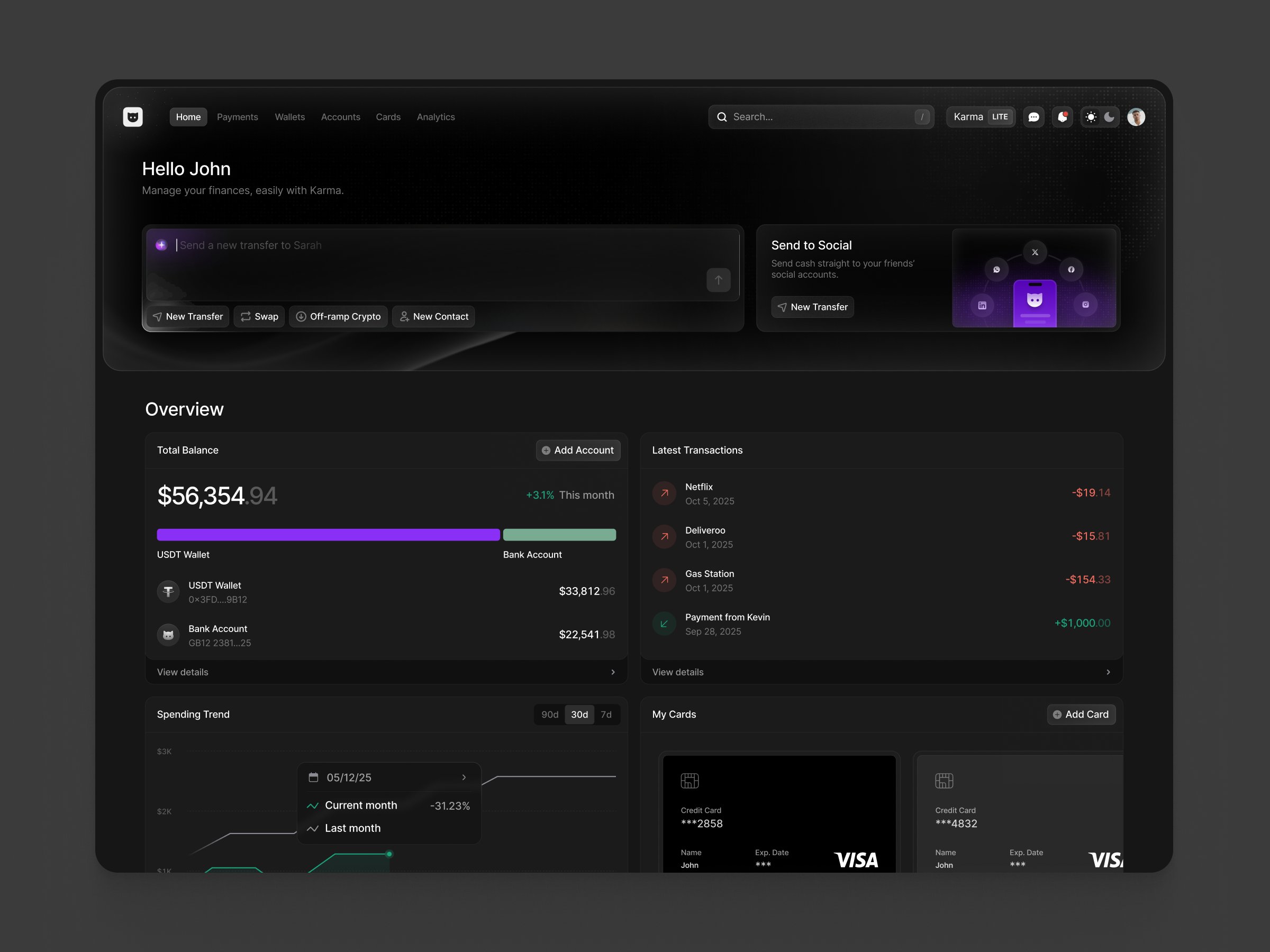Click the send arrow in transfer prompt
Image resolution: width=1270 pixels, height=952 pixels.
tap(718, 280)
